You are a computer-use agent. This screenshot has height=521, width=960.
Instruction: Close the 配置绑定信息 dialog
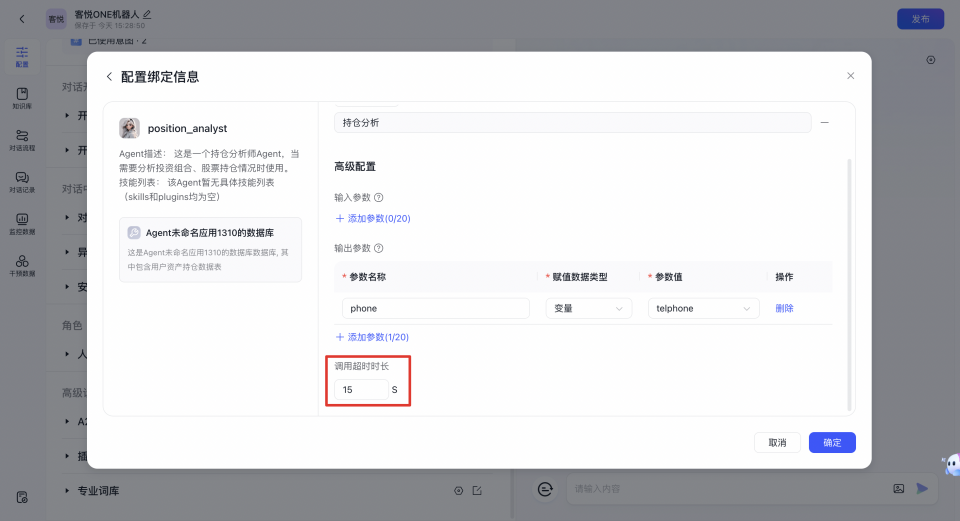pyautogui.click(x=850, y=76)
